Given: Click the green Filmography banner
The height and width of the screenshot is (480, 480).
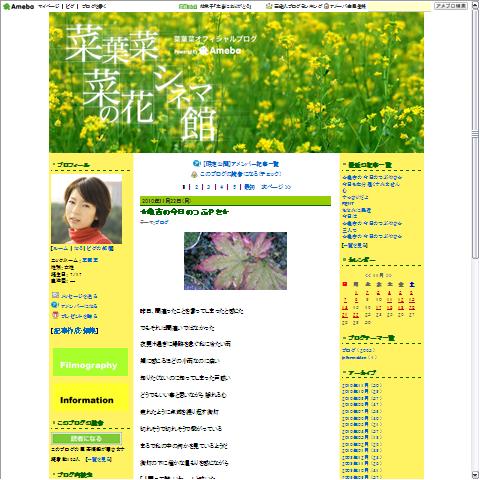Looking at the screenshot, I should 90,362.
